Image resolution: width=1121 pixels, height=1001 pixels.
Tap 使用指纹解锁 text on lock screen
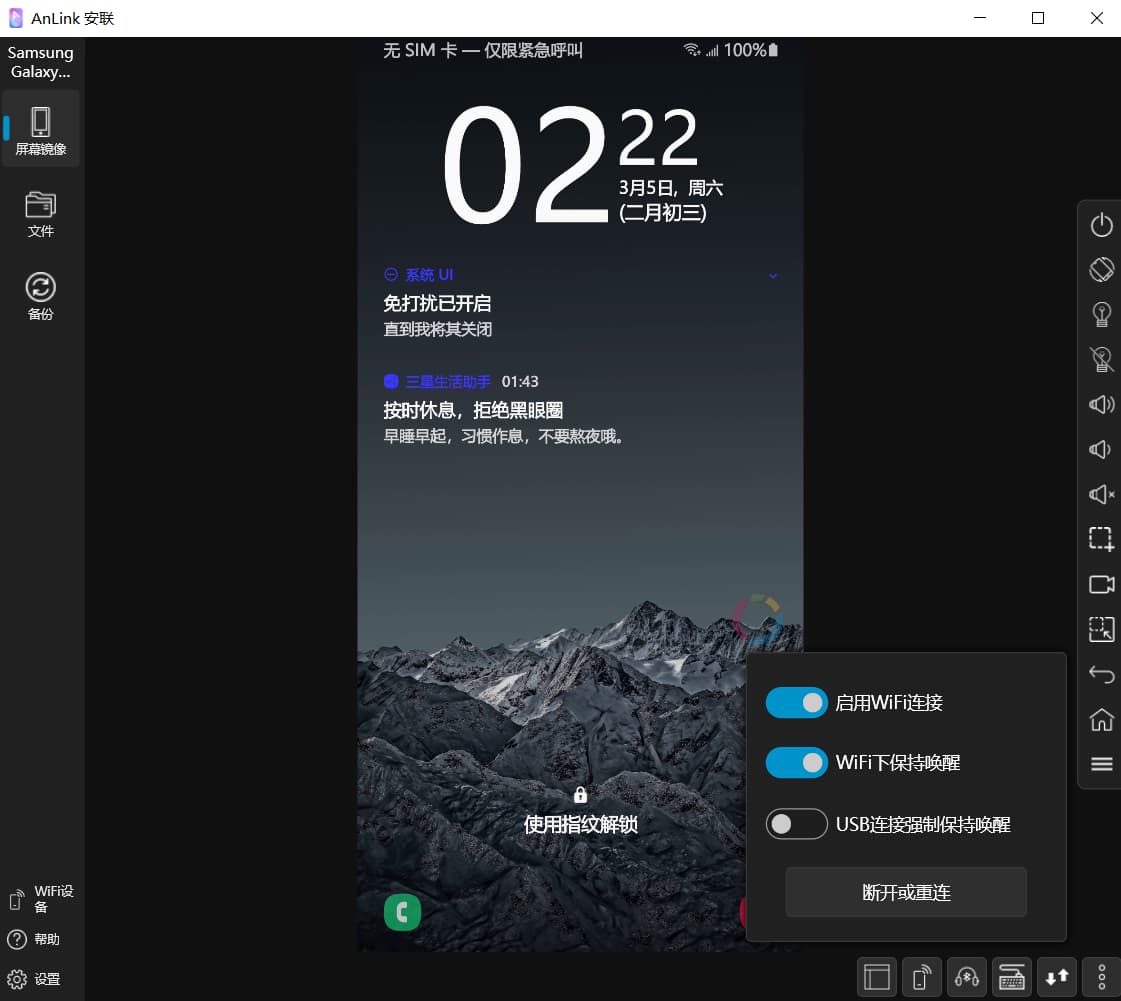tap(581, 824)
